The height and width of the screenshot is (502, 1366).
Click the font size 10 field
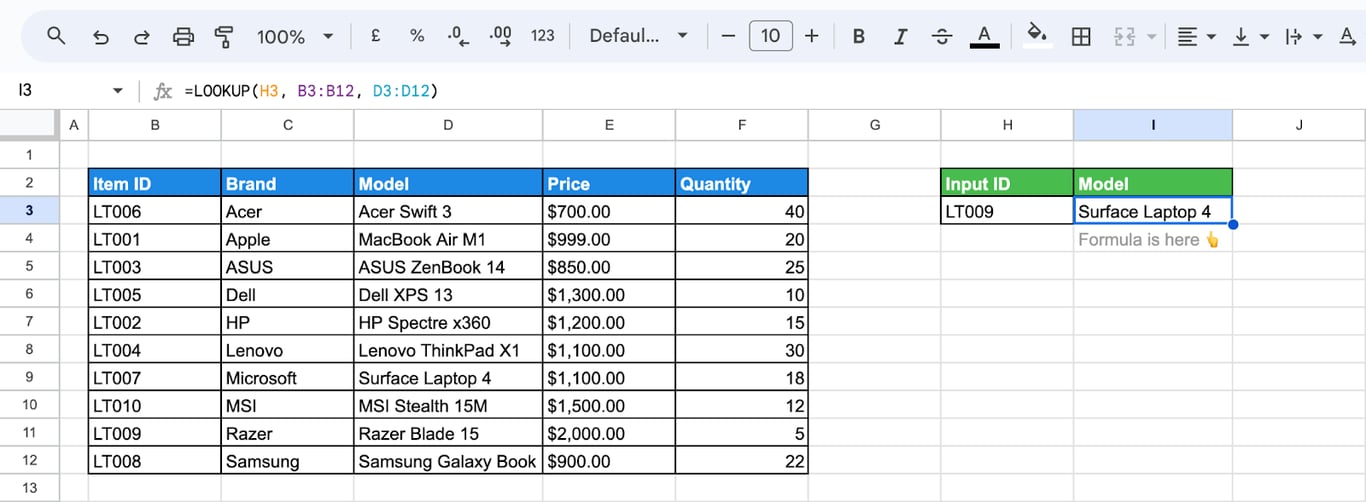770,36
